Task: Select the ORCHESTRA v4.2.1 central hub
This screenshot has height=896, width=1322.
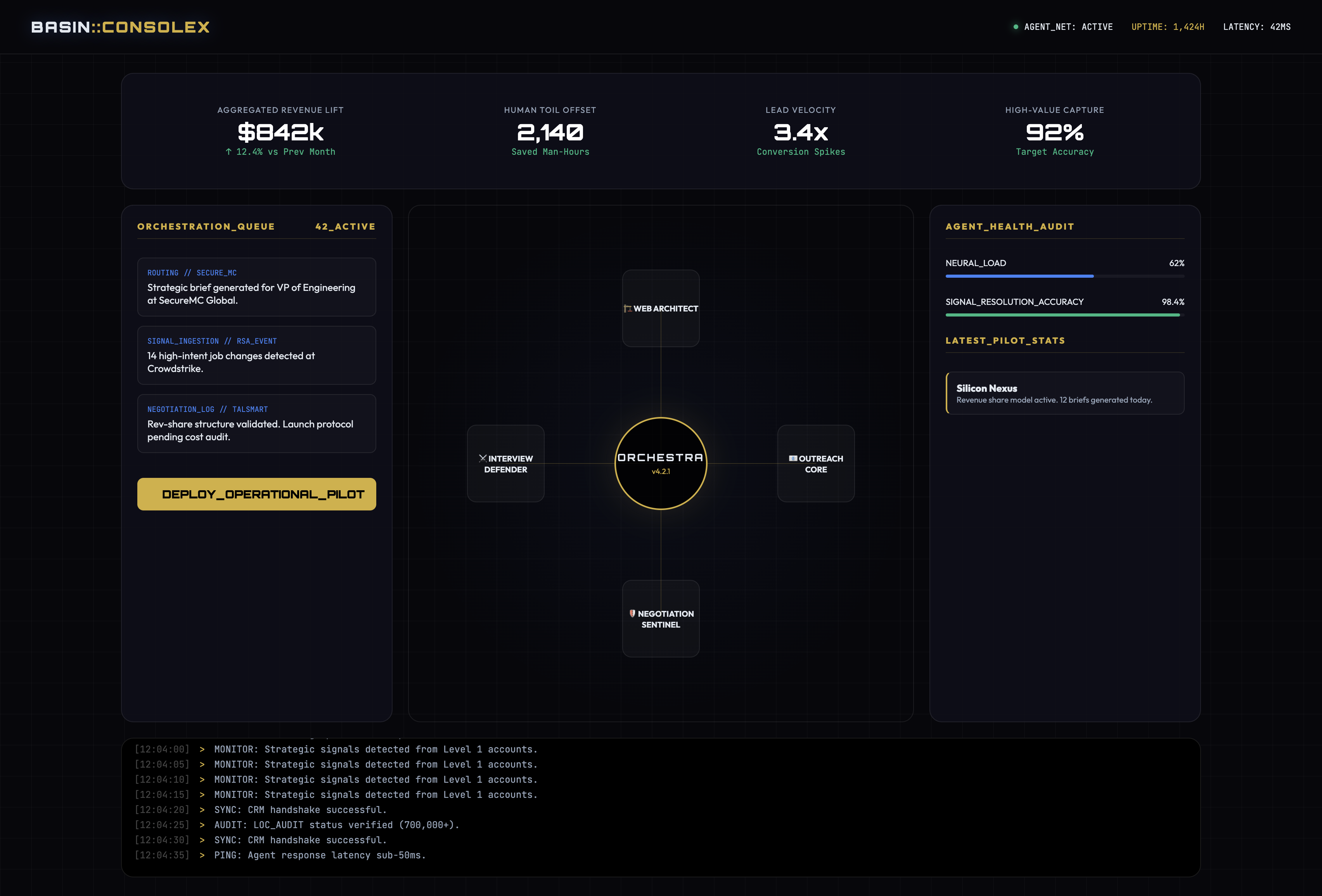Action: tap(661, 464)
